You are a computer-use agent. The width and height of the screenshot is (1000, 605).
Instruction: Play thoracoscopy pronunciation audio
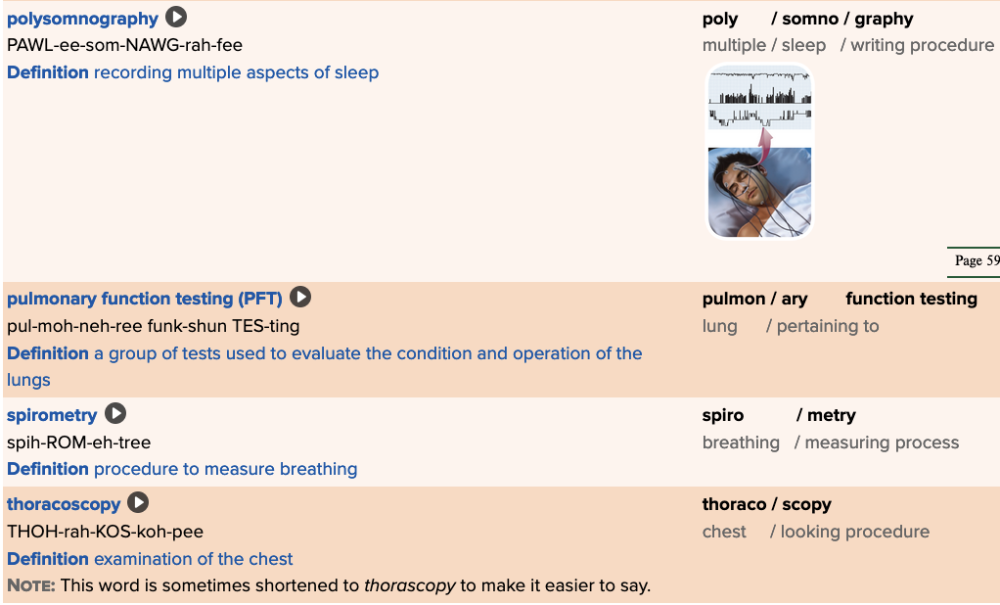(x=138, y=503)
